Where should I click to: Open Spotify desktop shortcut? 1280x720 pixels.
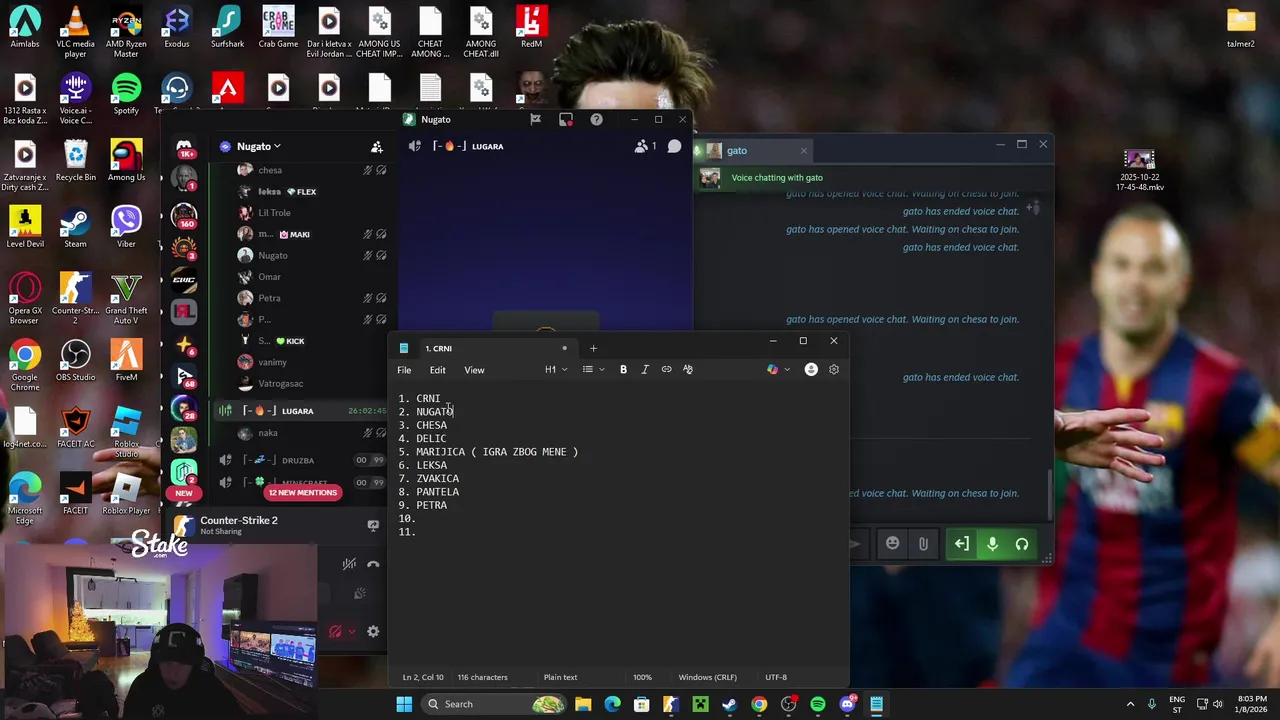click(126, 96)
